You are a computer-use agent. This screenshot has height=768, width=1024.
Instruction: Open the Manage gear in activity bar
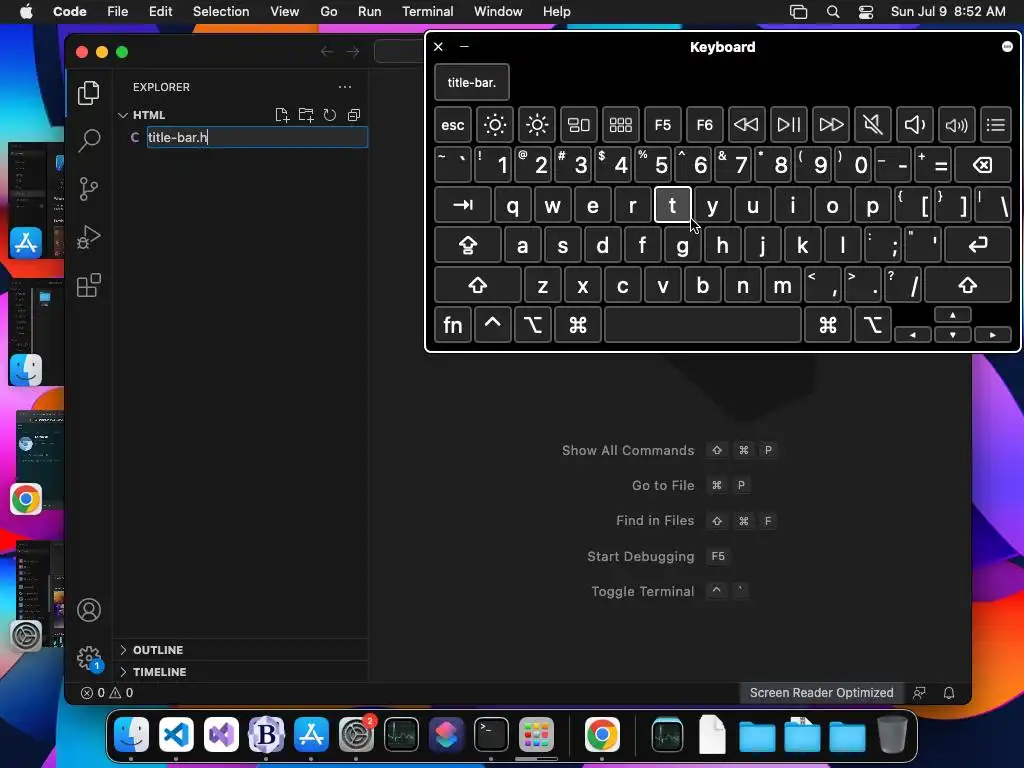tap(89, 658)
